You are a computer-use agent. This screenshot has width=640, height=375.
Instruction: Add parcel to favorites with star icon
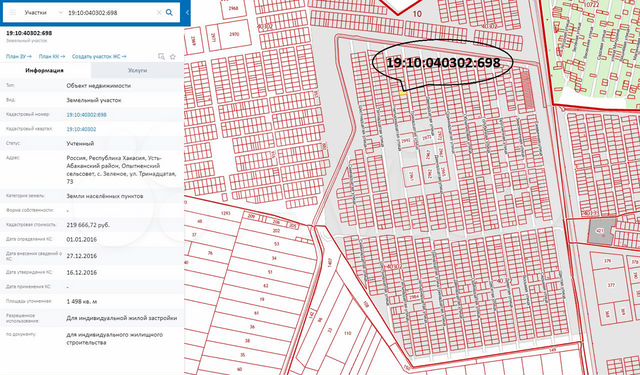click(x=173, y=57)
